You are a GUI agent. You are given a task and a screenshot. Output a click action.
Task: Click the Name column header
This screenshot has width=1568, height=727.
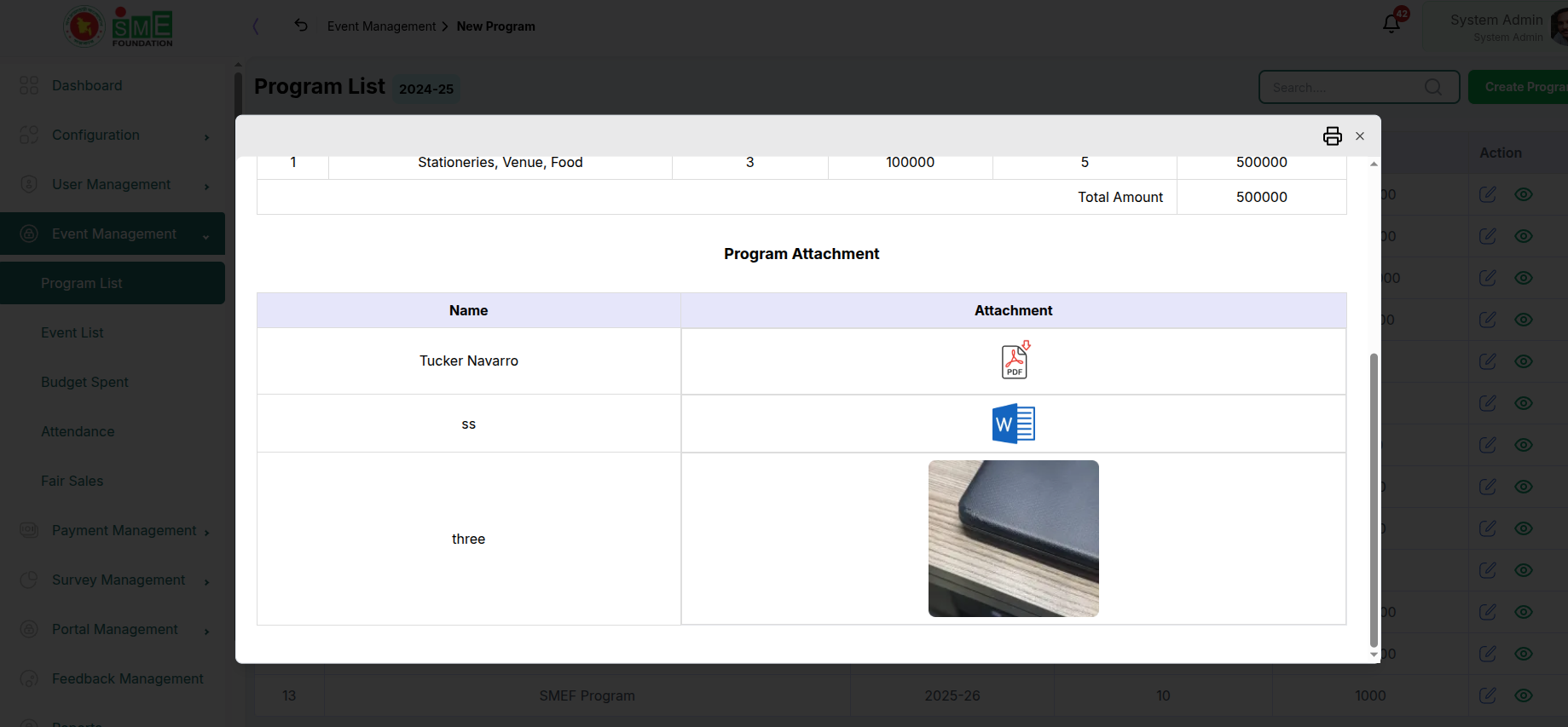(469, 310)
